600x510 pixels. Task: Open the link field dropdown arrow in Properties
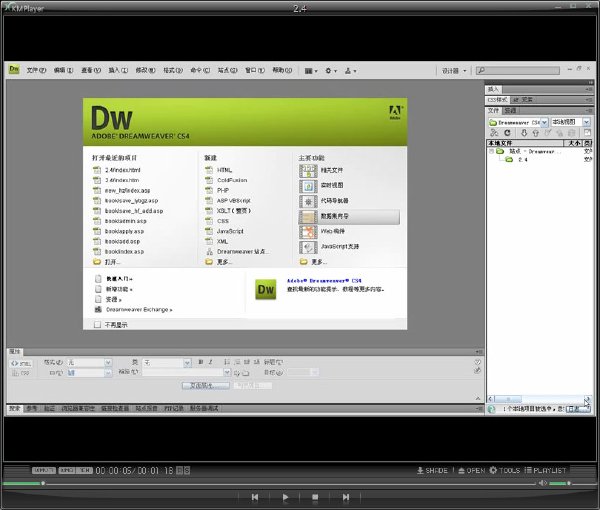pos(227,372)
